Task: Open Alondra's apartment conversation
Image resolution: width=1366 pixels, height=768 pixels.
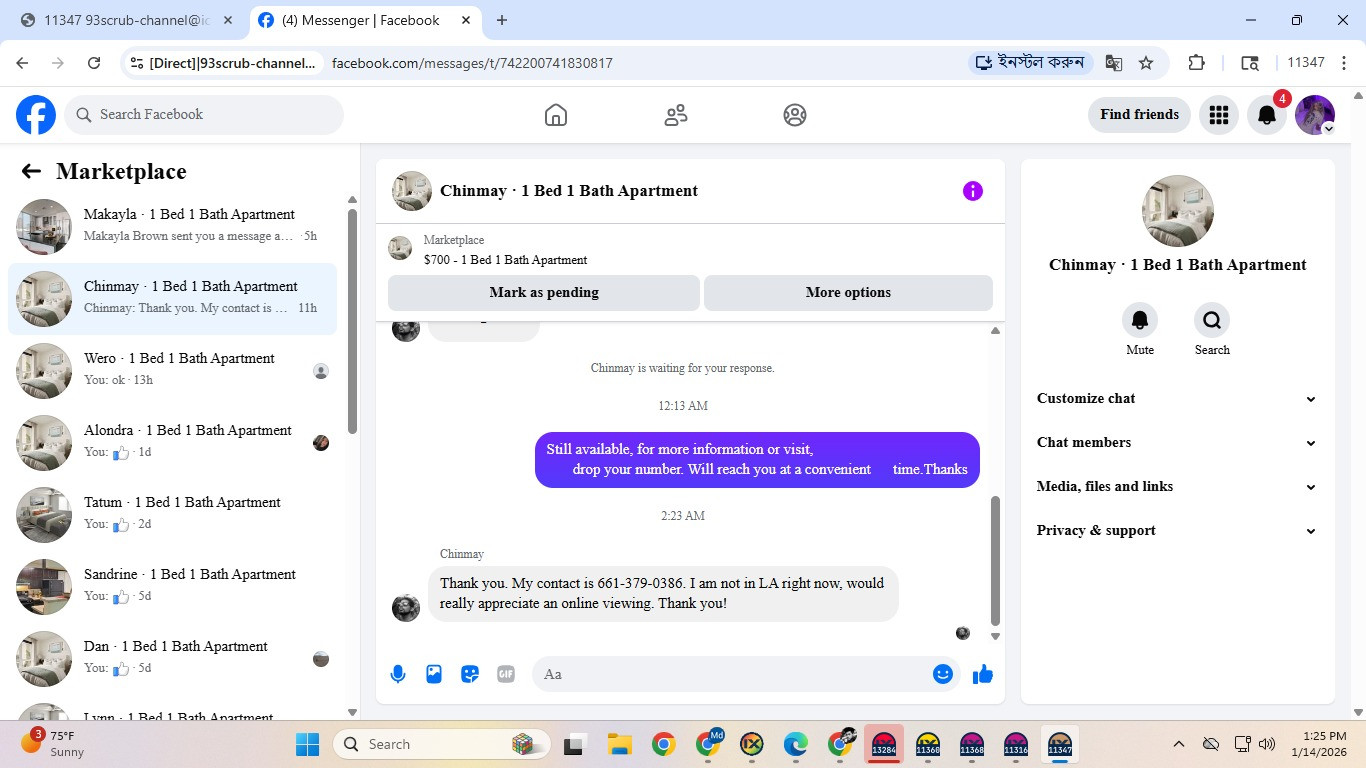Action: point(172,443)
